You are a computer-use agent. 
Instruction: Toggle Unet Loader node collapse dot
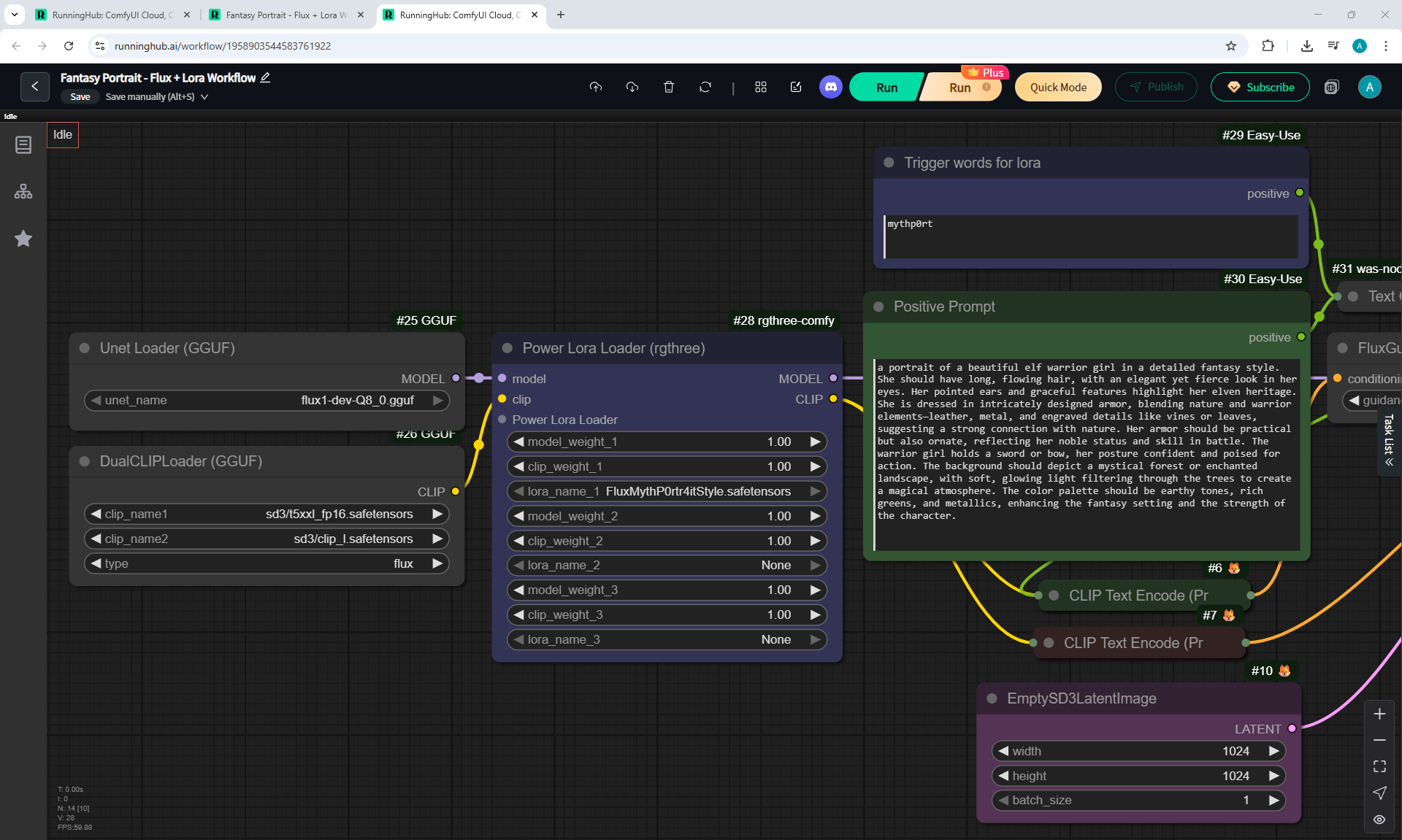85,348
